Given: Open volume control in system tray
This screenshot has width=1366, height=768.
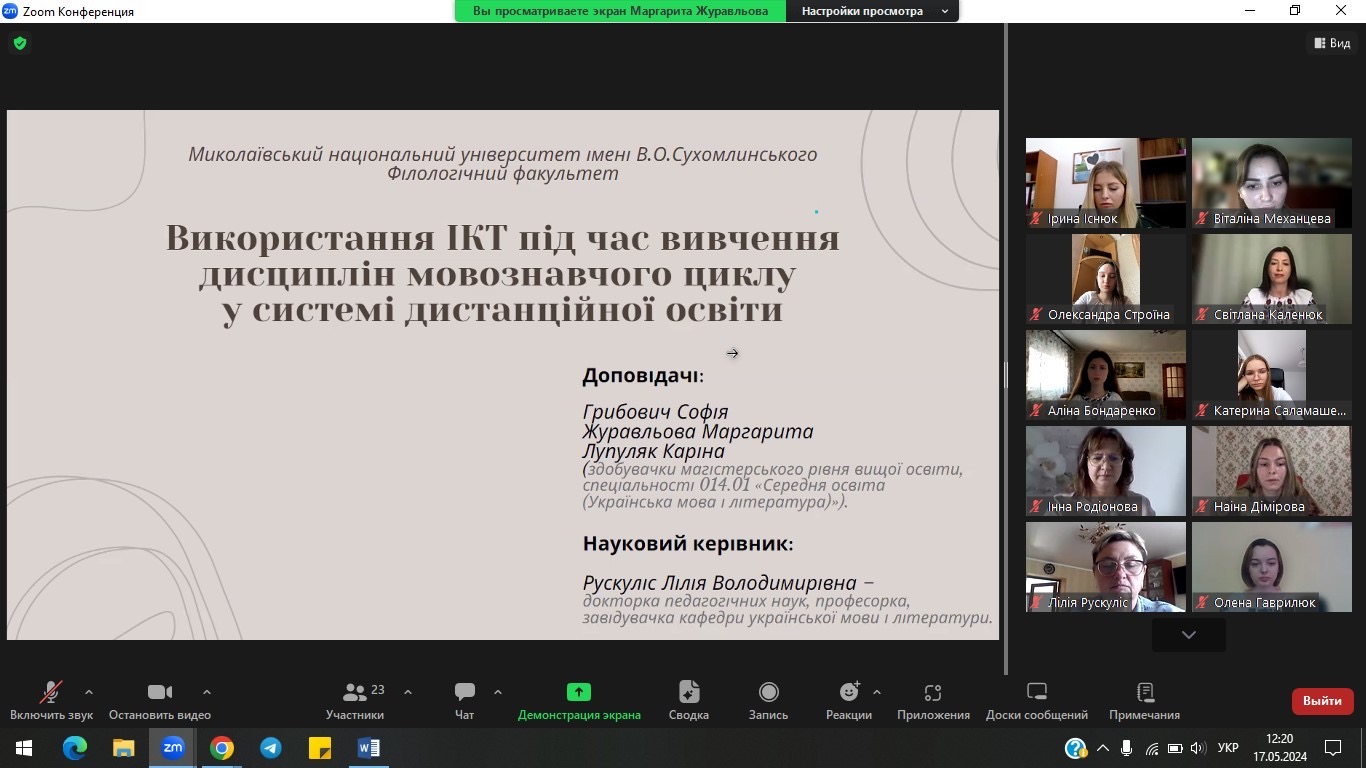Looking at the screenshot, I should point(1199,748).
